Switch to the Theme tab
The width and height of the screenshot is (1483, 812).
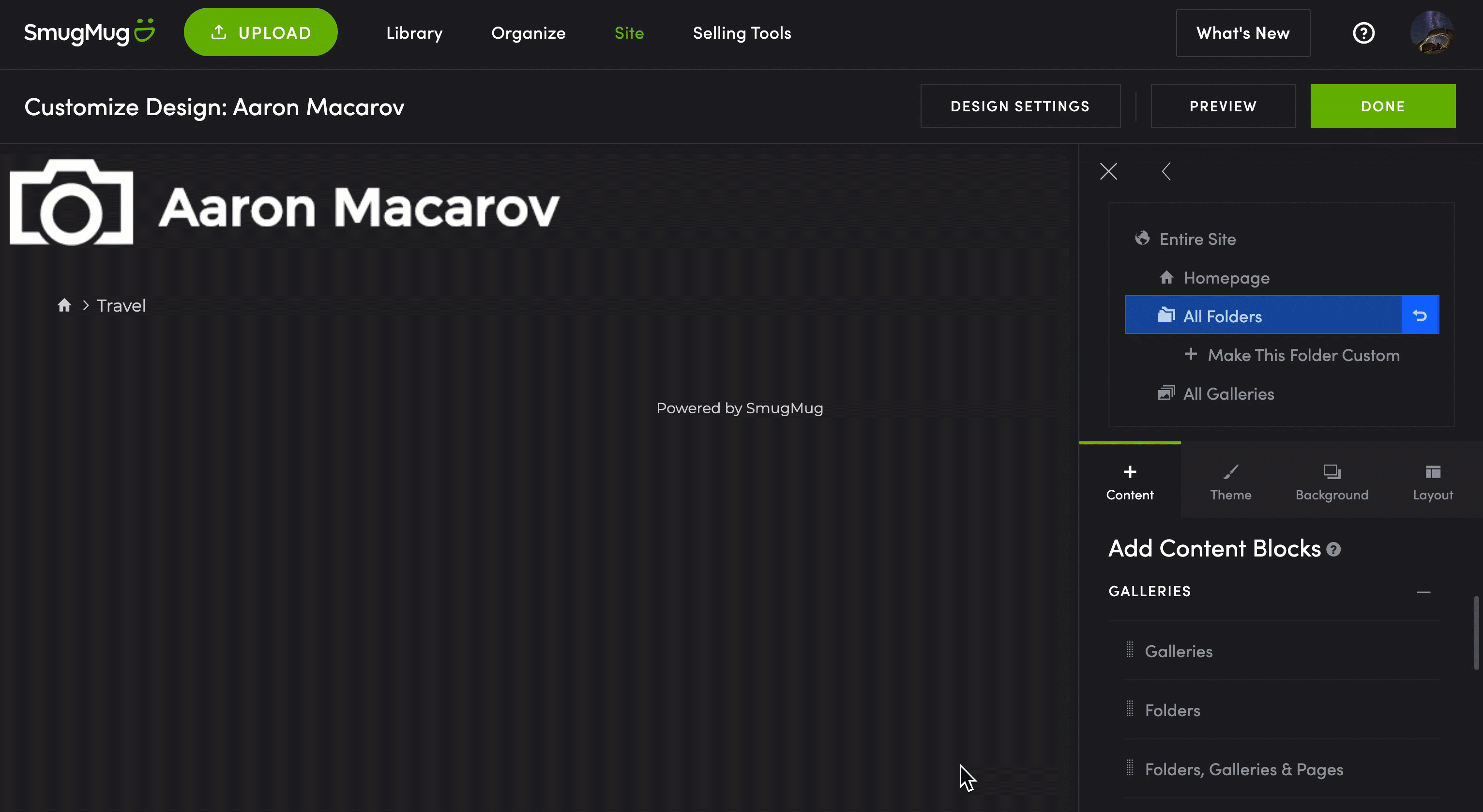coord(1230,481)
